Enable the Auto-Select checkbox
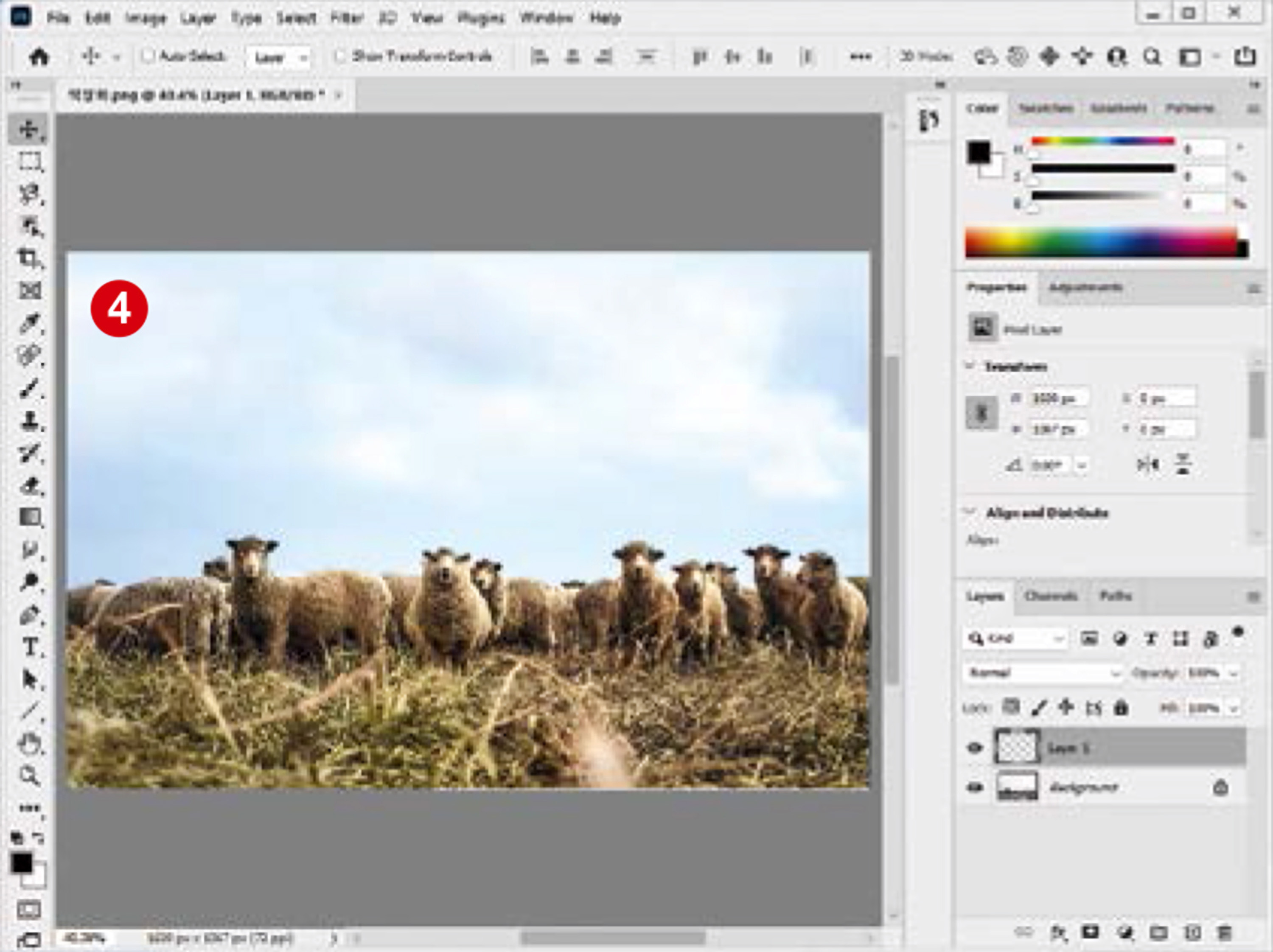This screenshot has height=952, width=1273. pos(149,56)
